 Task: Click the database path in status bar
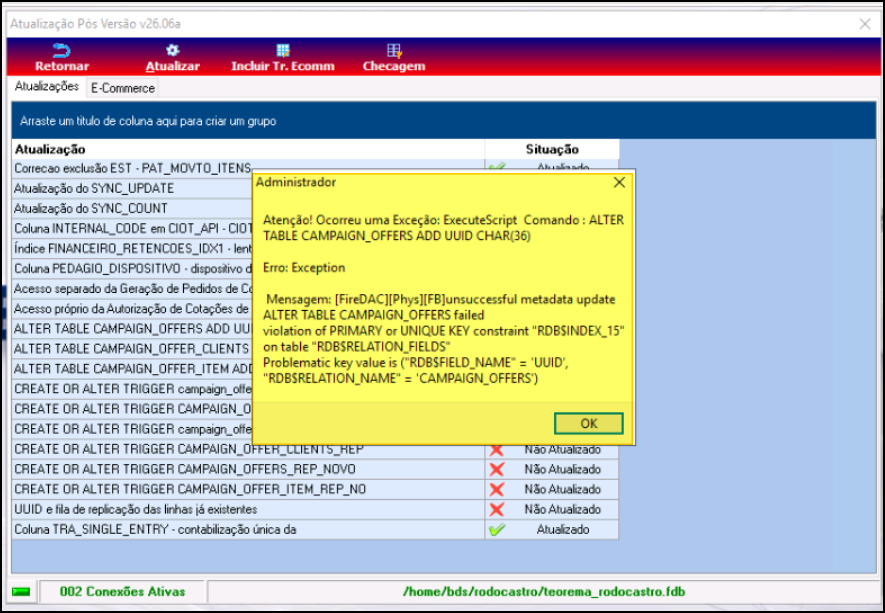[x=544, y=592]
